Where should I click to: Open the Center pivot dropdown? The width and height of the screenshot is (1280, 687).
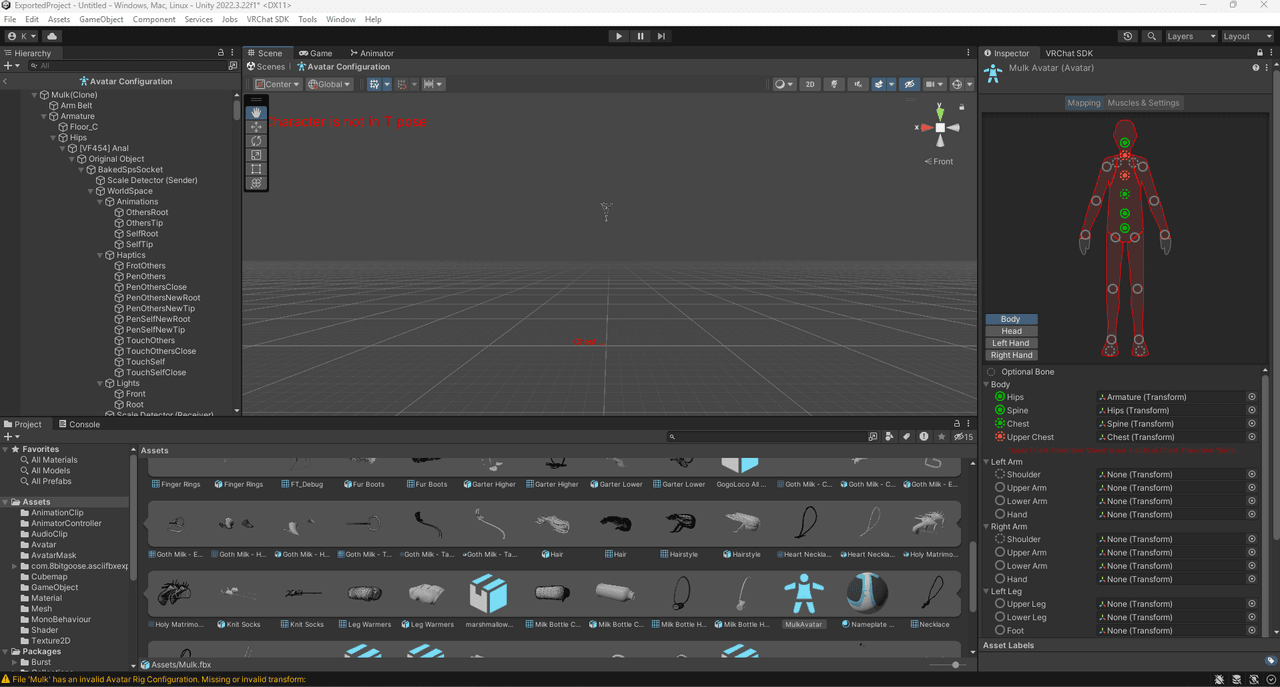tap(277, 84)
